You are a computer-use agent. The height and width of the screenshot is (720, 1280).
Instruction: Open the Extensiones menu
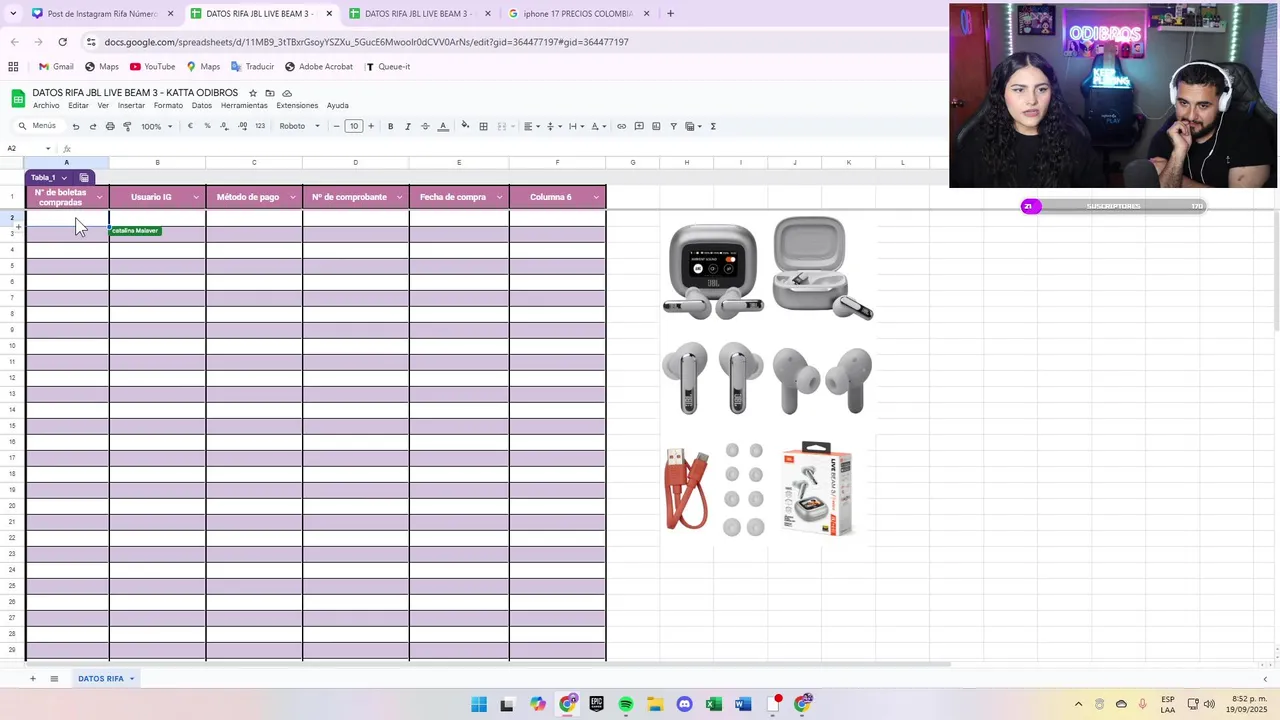coord(297,105)
